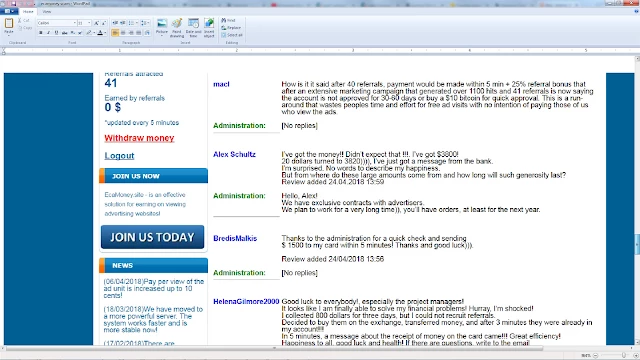Switch to the Home ribbon tab
Screen dimensions: 640x360
pyautogui.click(x=28, y=11)
